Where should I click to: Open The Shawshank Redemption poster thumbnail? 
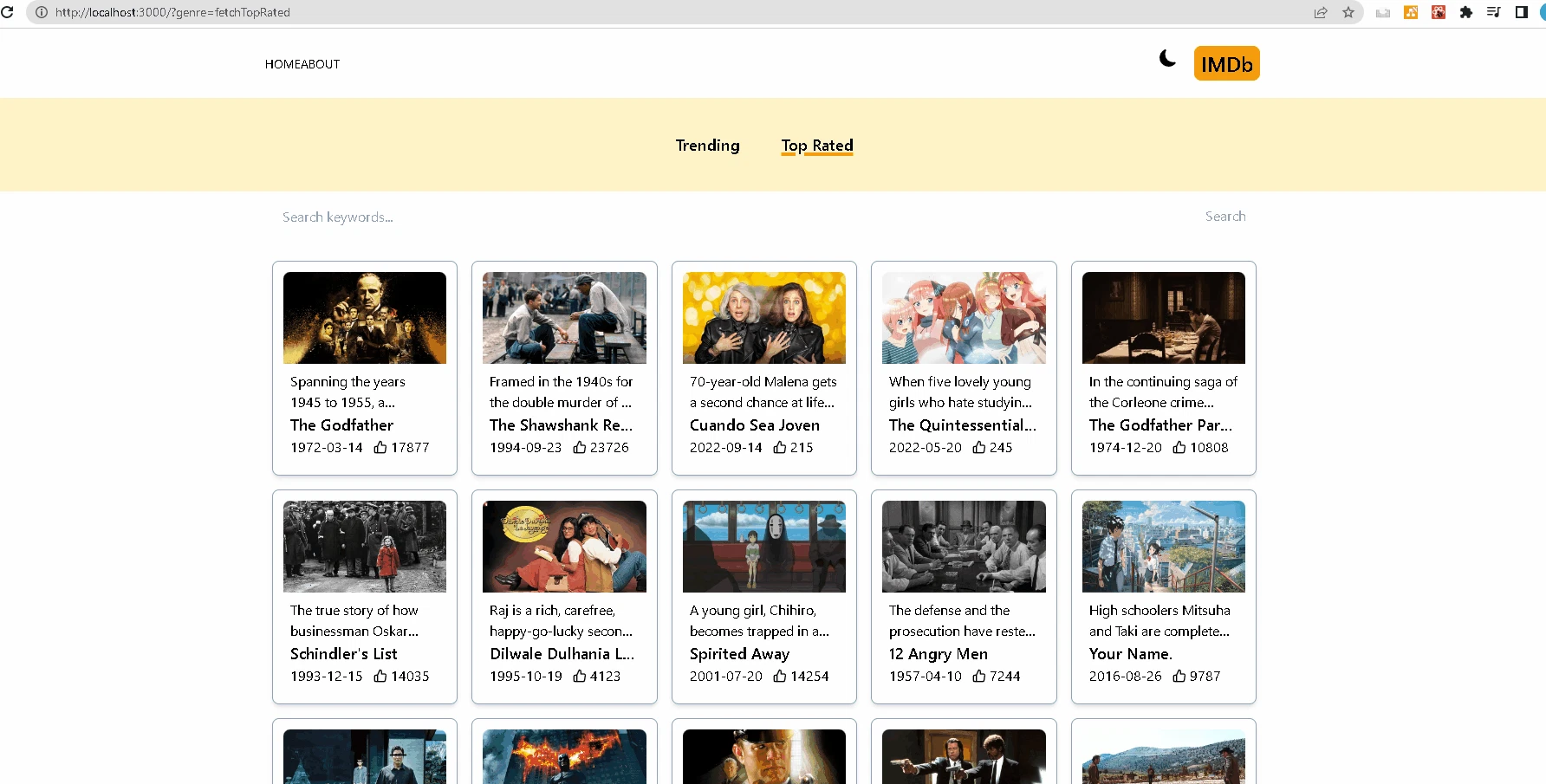click(564, 318)
